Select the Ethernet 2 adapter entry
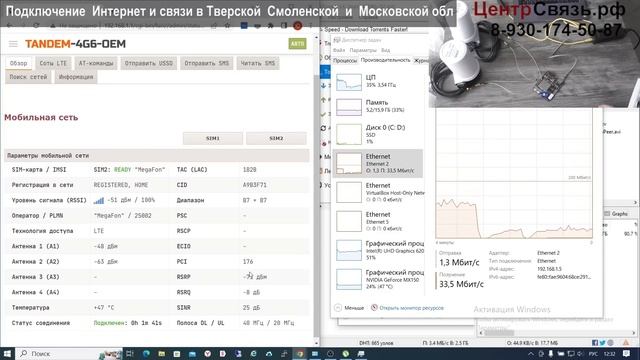Viewport: 640px width, 360px height. click(378, 163)
